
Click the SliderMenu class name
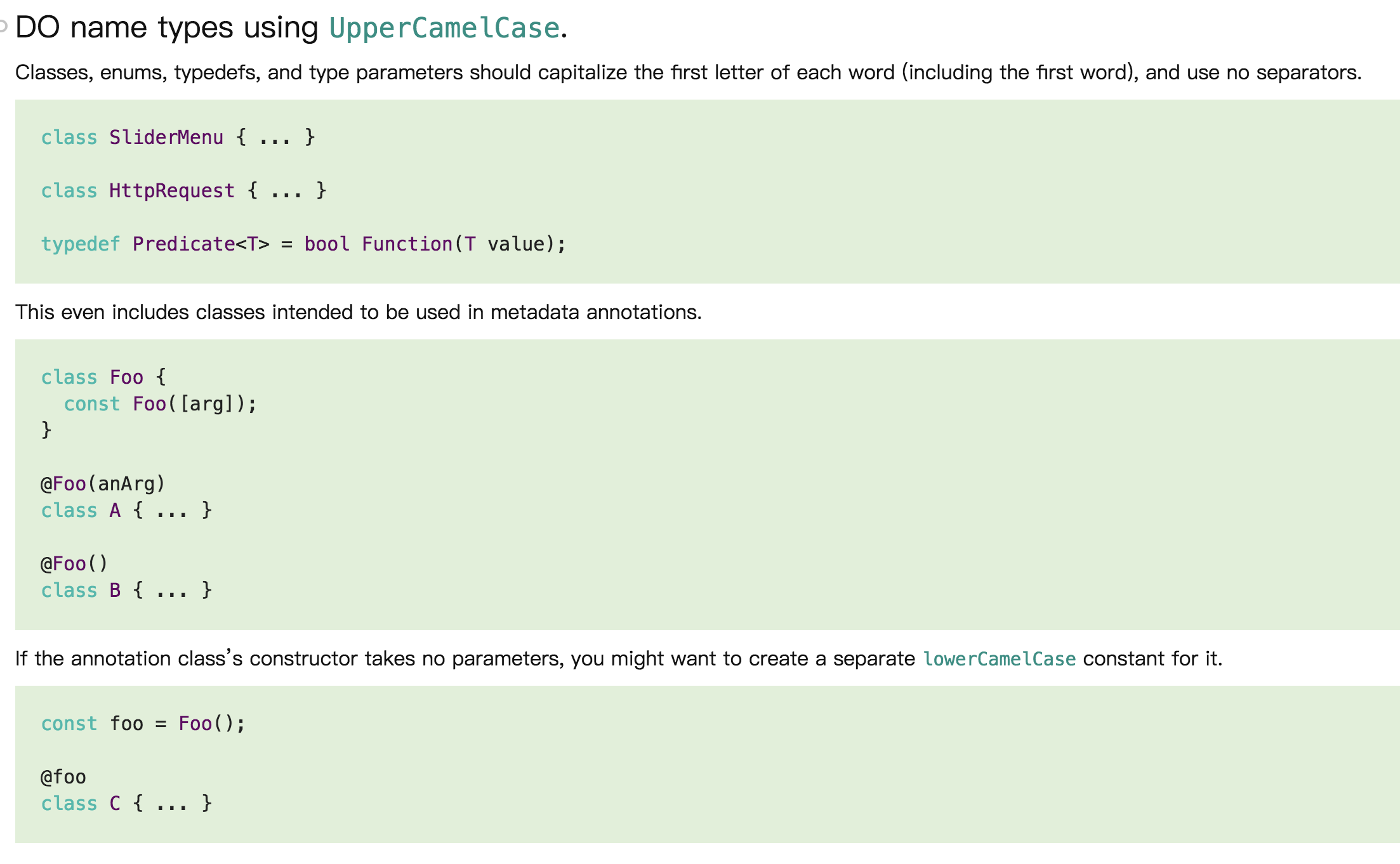tap(166, 138)
